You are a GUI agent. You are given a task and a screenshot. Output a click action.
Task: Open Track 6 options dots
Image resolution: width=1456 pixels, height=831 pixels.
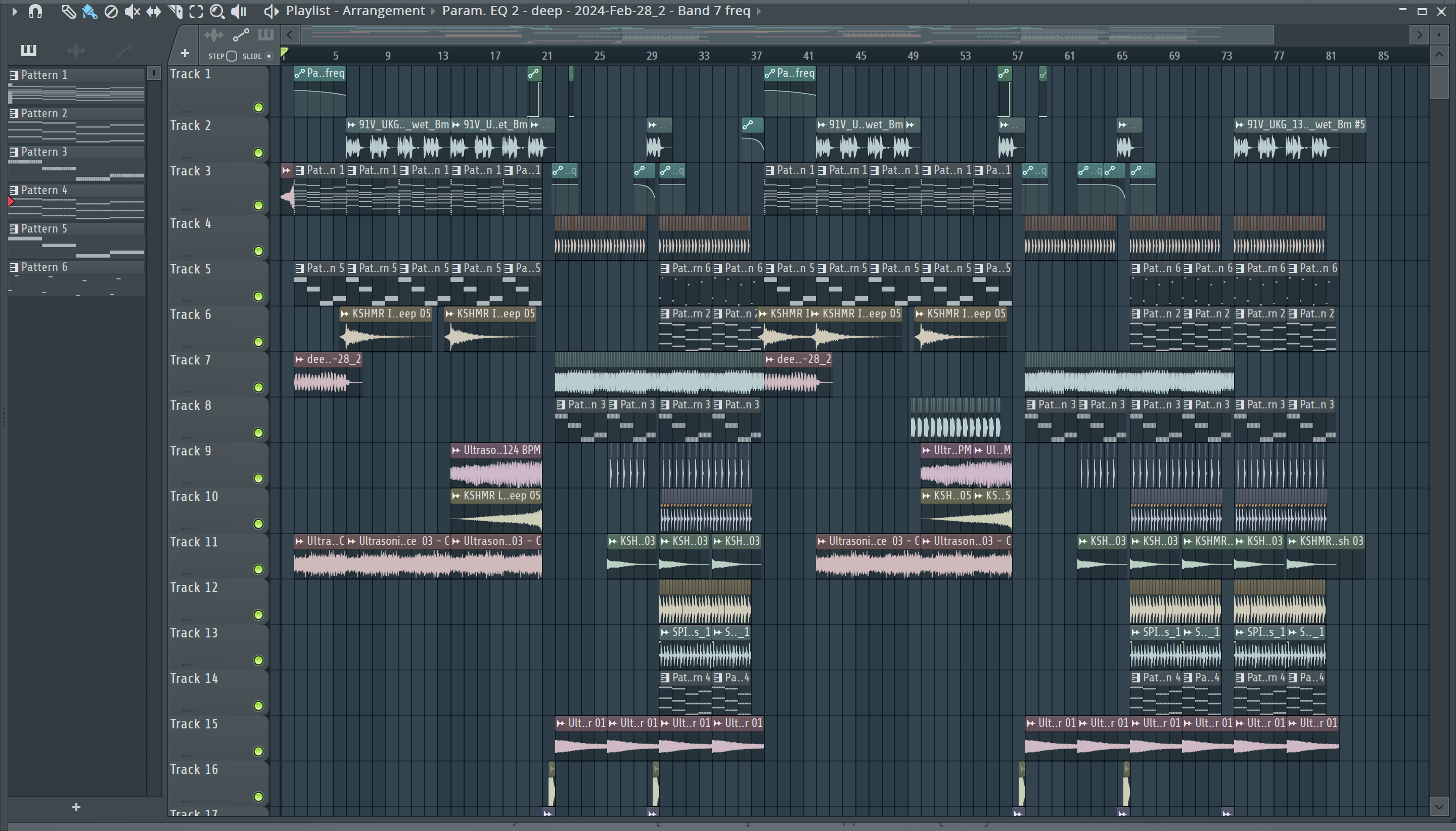tap(187, 346)
